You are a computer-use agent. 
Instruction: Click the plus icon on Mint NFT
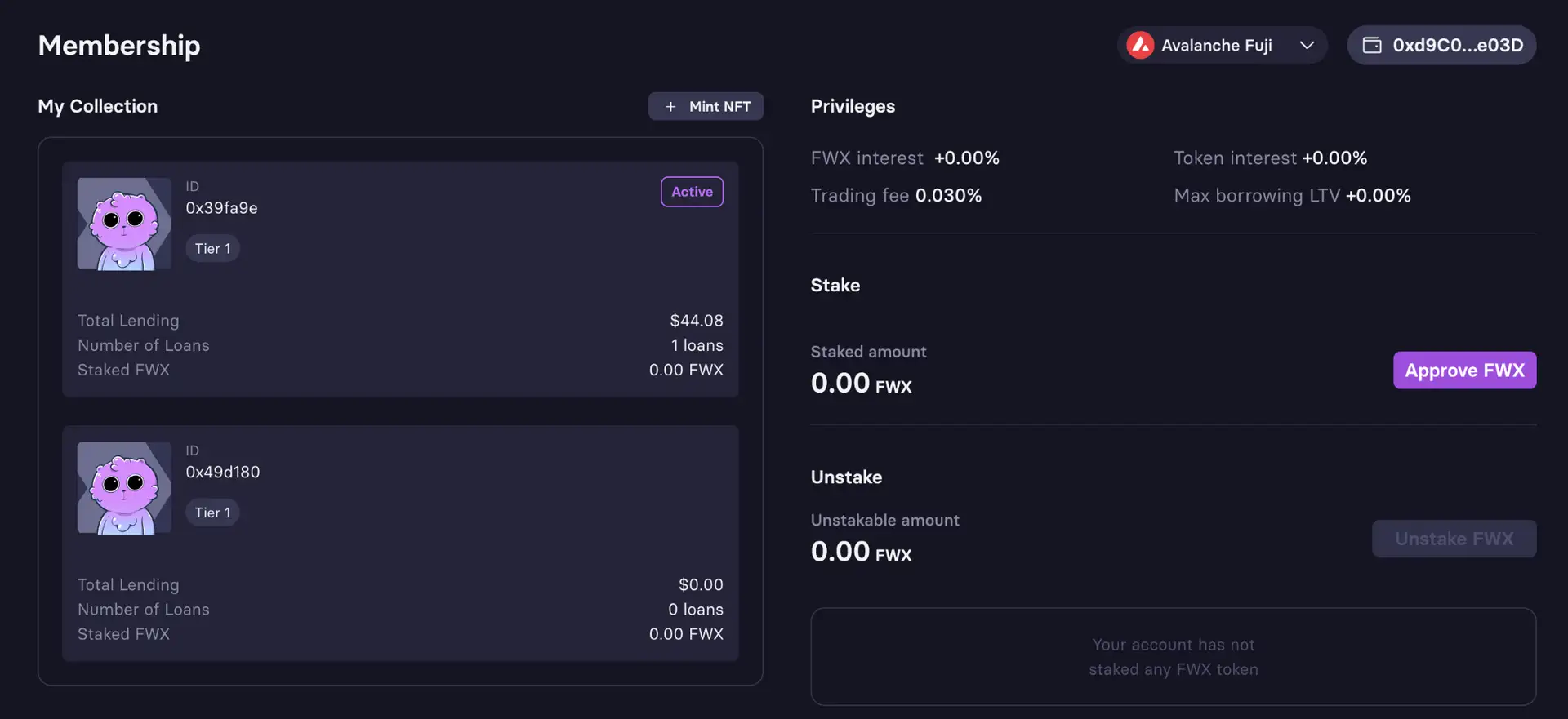tap(670, 107)
